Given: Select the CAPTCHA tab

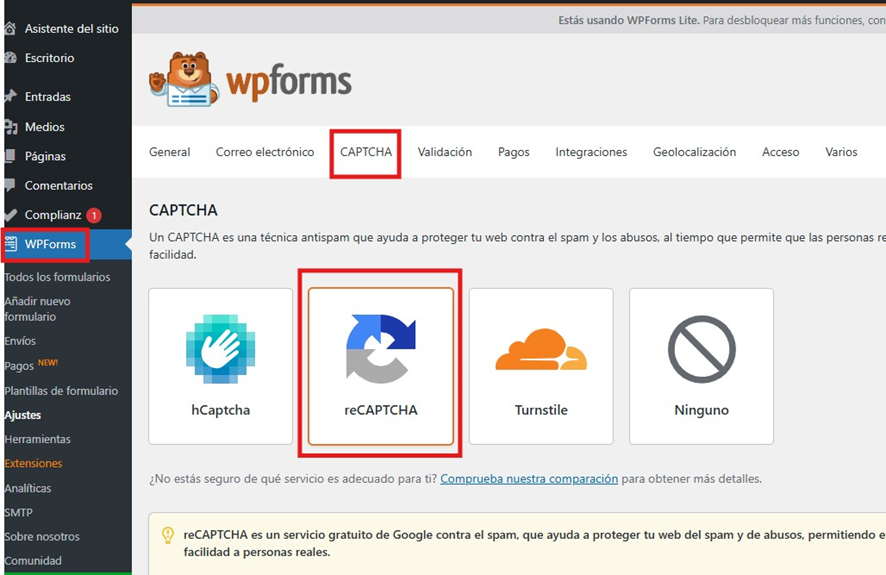Looking at the screenshot, I should pos(366,152).
